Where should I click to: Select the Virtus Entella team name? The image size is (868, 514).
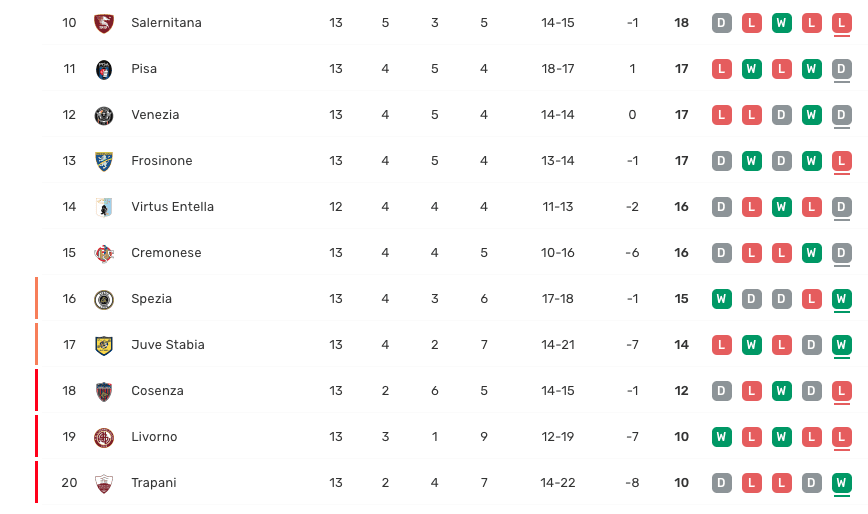[x=172, y=207]
